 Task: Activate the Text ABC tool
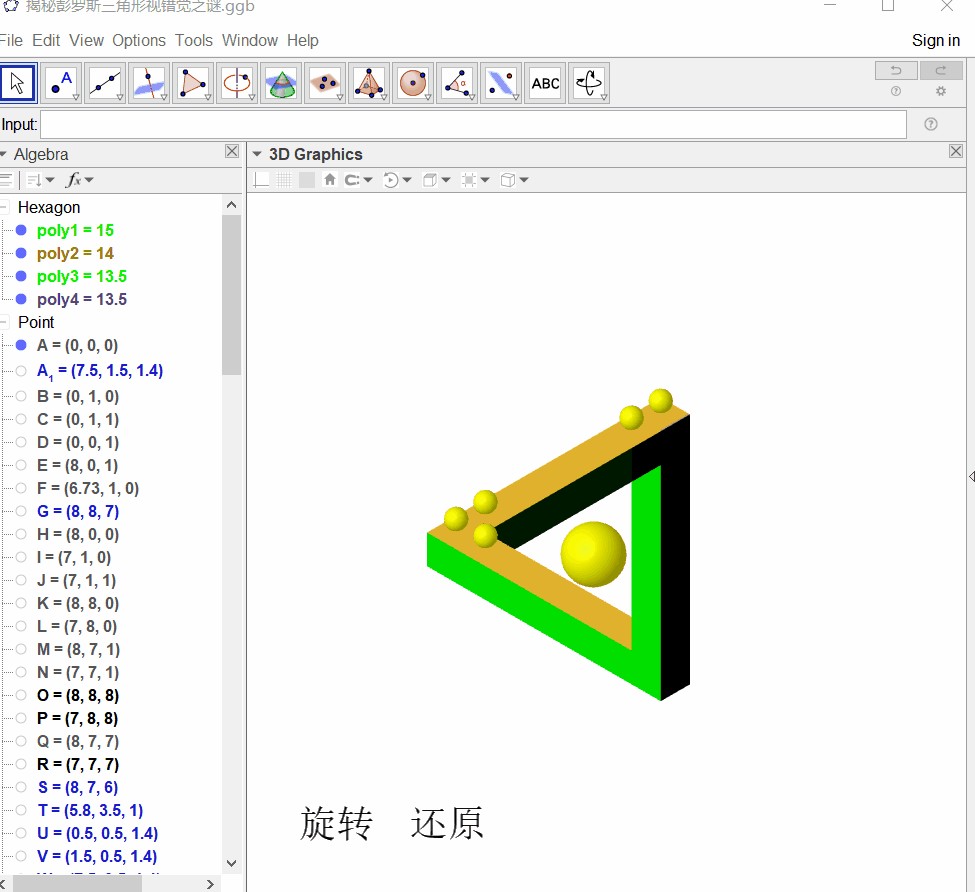(545, 83)
